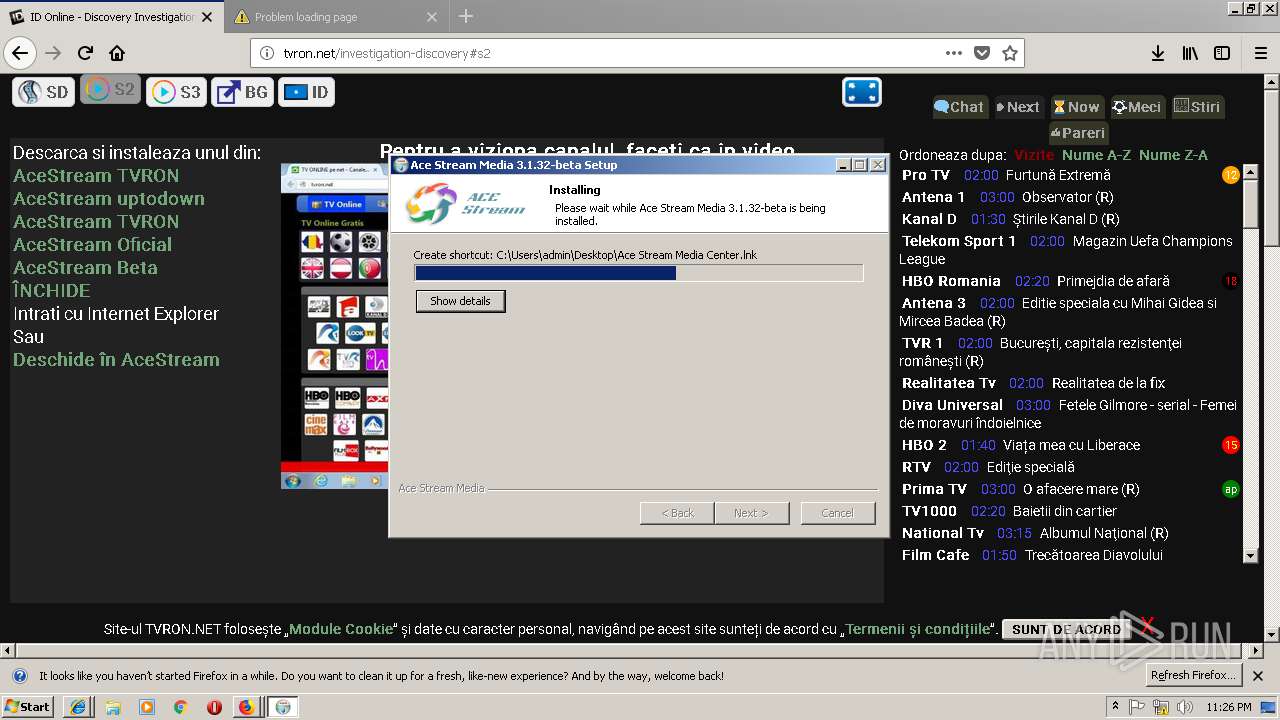Show the Next programs list
Viewport: 1280px width, 720px height.
click(x=1019, y=107)
